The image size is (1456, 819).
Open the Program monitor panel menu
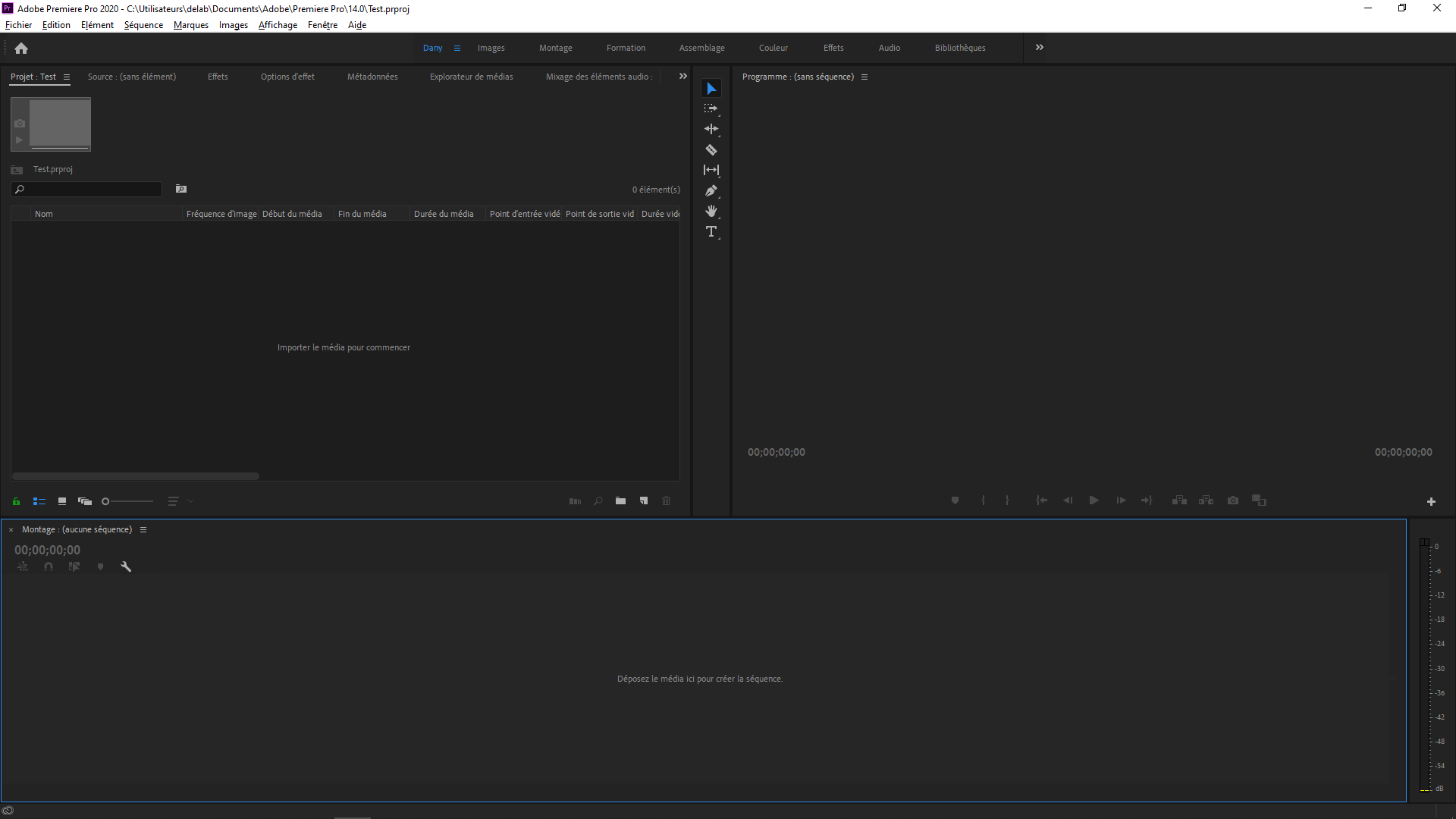pos(864,77)
